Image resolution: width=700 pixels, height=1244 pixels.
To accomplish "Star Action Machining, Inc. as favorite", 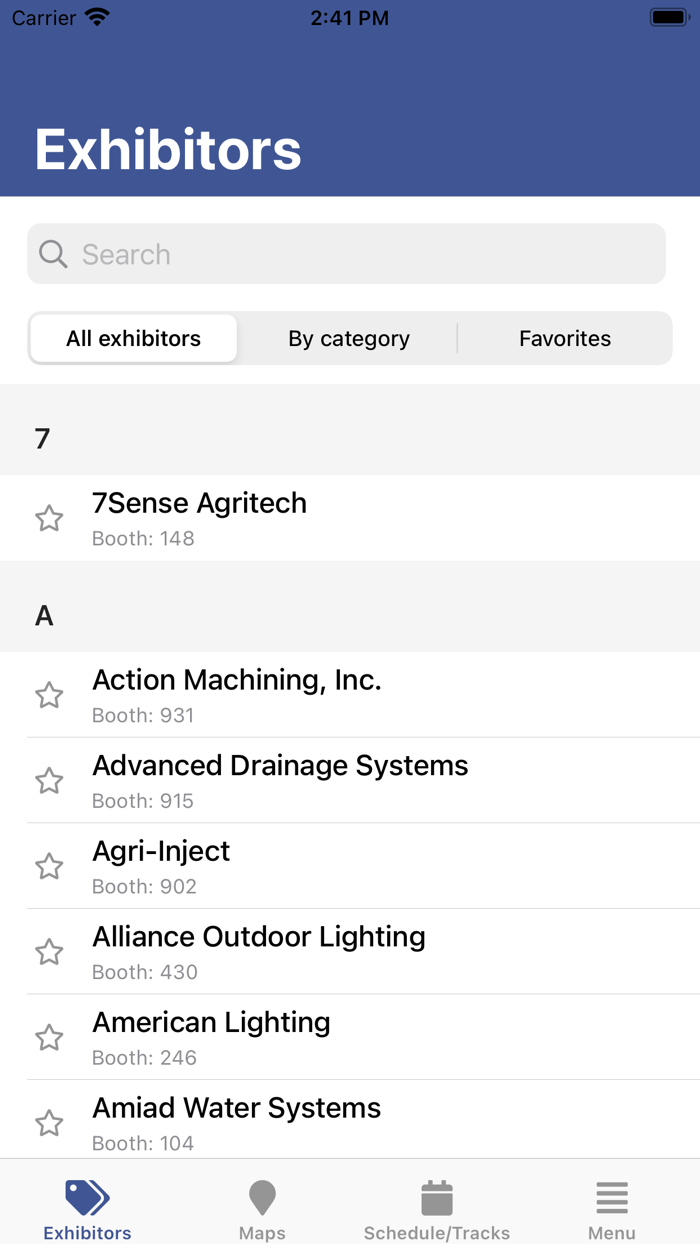I will click(49, 695).
